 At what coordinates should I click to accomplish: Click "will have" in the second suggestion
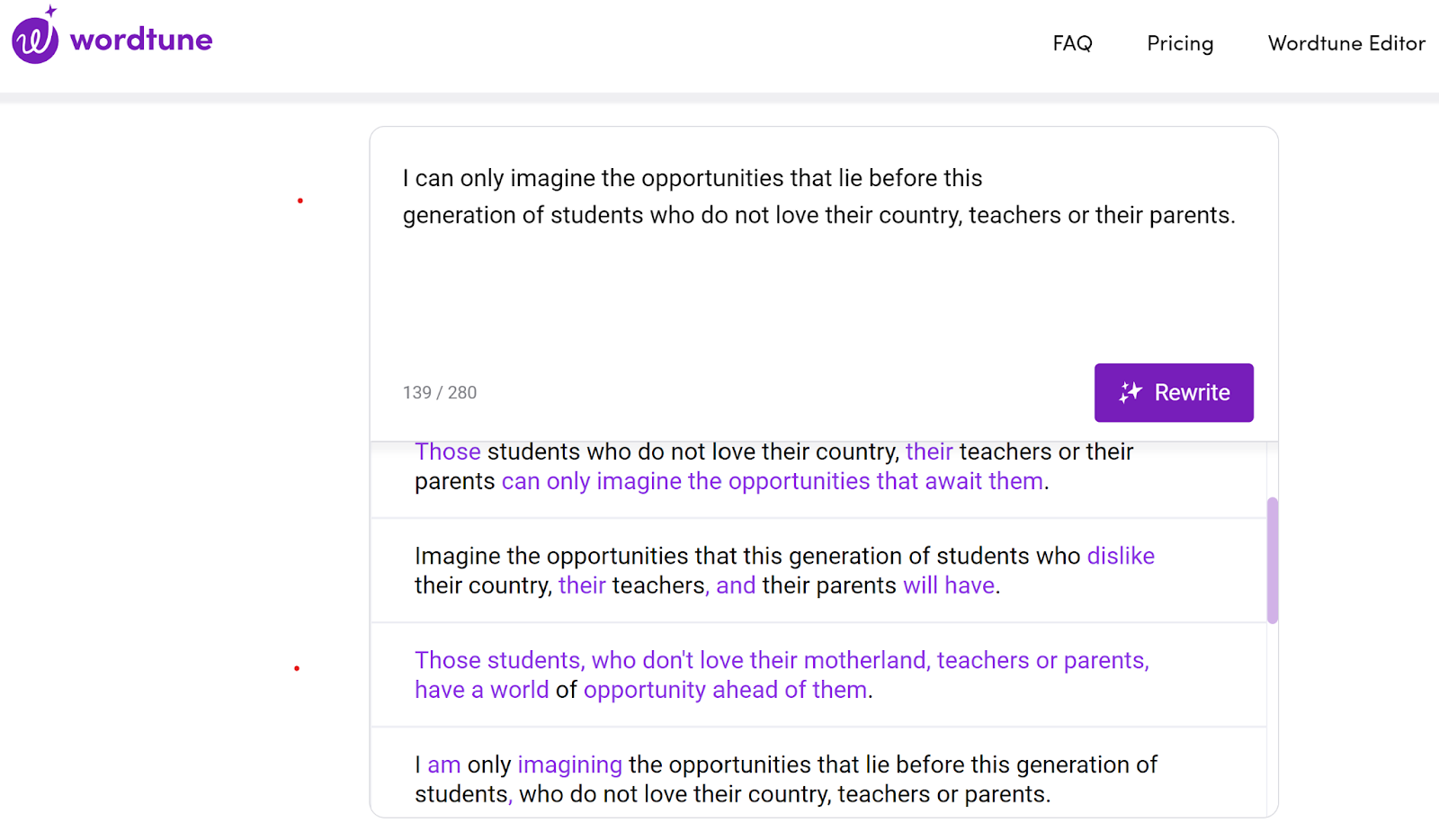[949, 585]
